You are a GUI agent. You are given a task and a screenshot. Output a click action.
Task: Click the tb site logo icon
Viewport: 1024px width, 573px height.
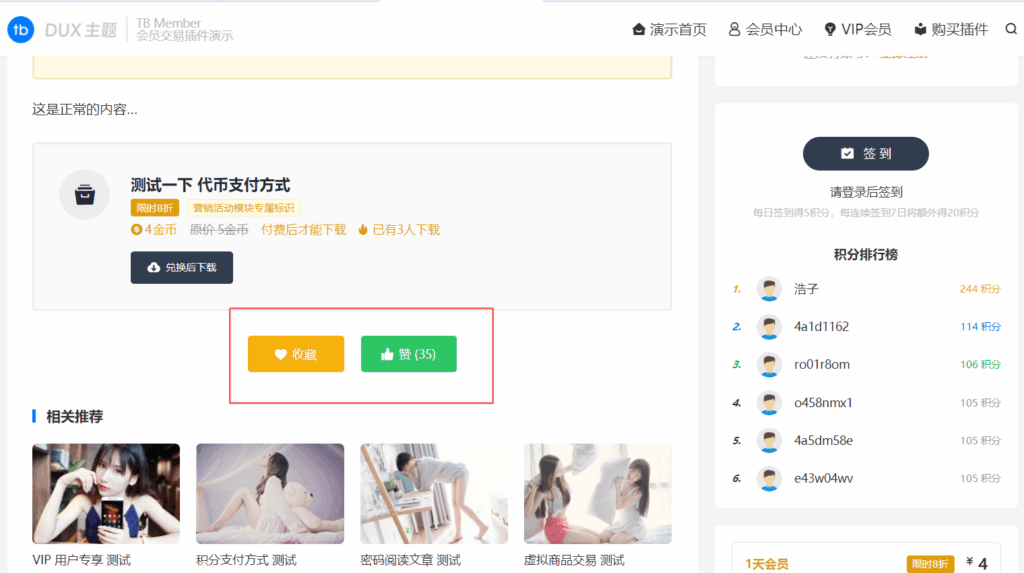(20, 29)
